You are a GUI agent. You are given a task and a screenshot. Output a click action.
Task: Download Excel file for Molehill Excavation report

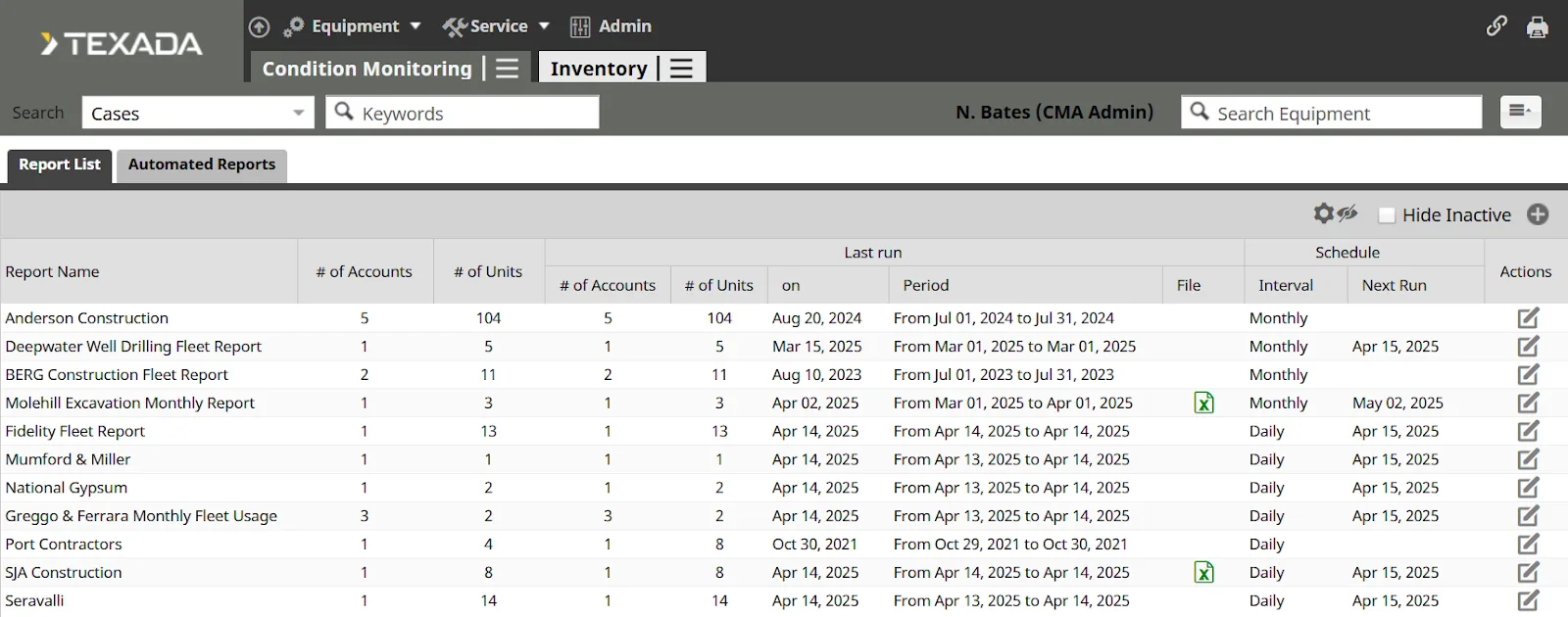pos(1203,403)
